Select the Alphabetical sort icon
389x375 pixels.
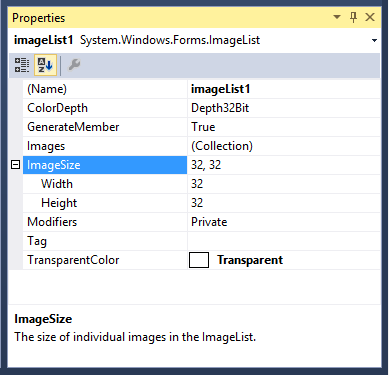point(45,65)
